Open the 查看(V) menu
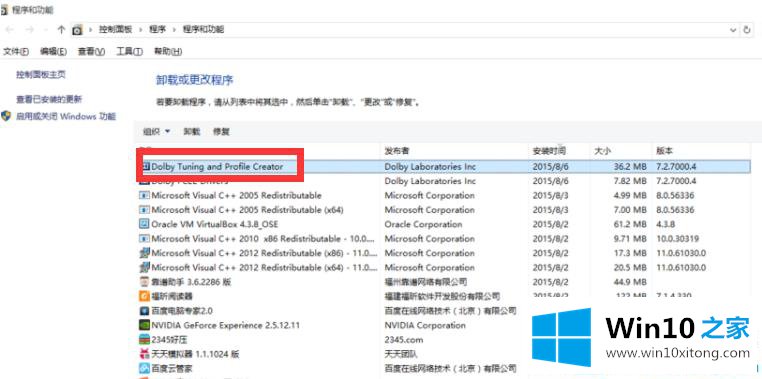This screenshot has width=762, height=379. point(91,51)
